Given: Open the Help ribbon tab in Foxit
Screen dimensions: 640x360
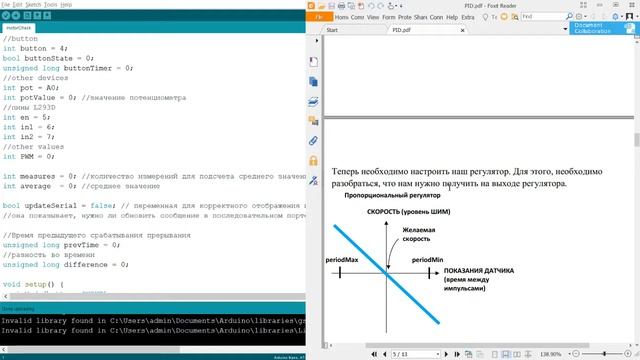Looking at the screenshot, I should [x=452, y=17].
